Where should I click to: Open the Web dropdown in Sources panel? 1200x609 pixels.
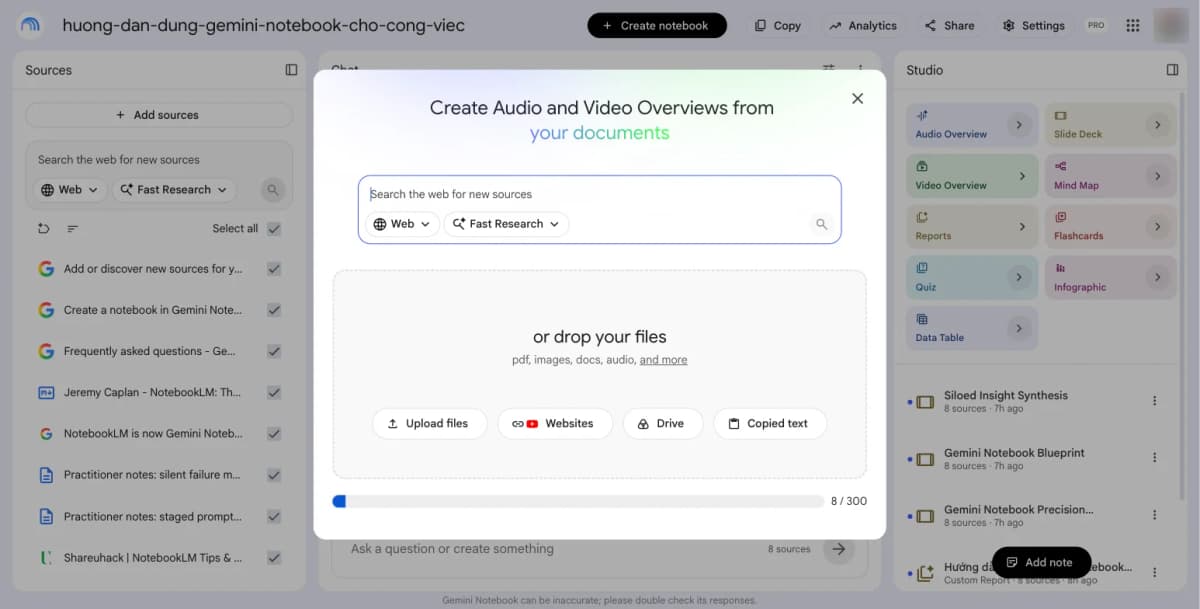click(x=70, y=189)
